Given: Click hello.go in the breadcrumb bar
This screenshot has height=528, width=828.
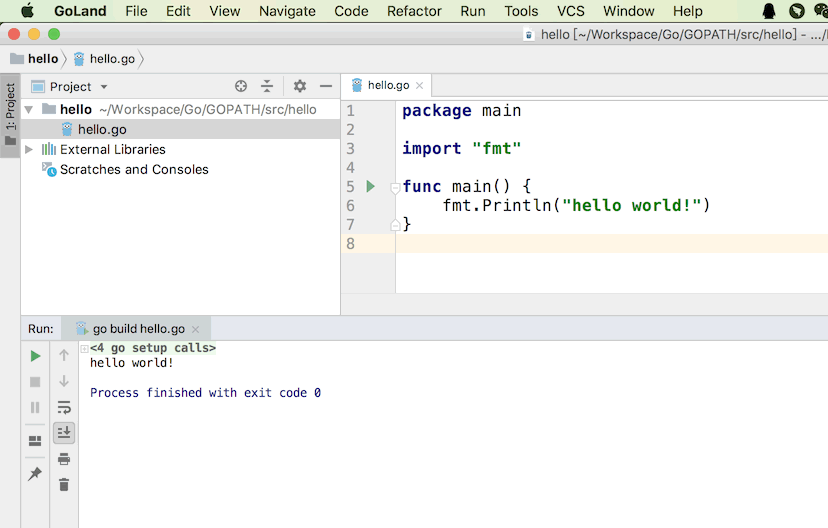Looking at the screenshot, I should [111, 59].
